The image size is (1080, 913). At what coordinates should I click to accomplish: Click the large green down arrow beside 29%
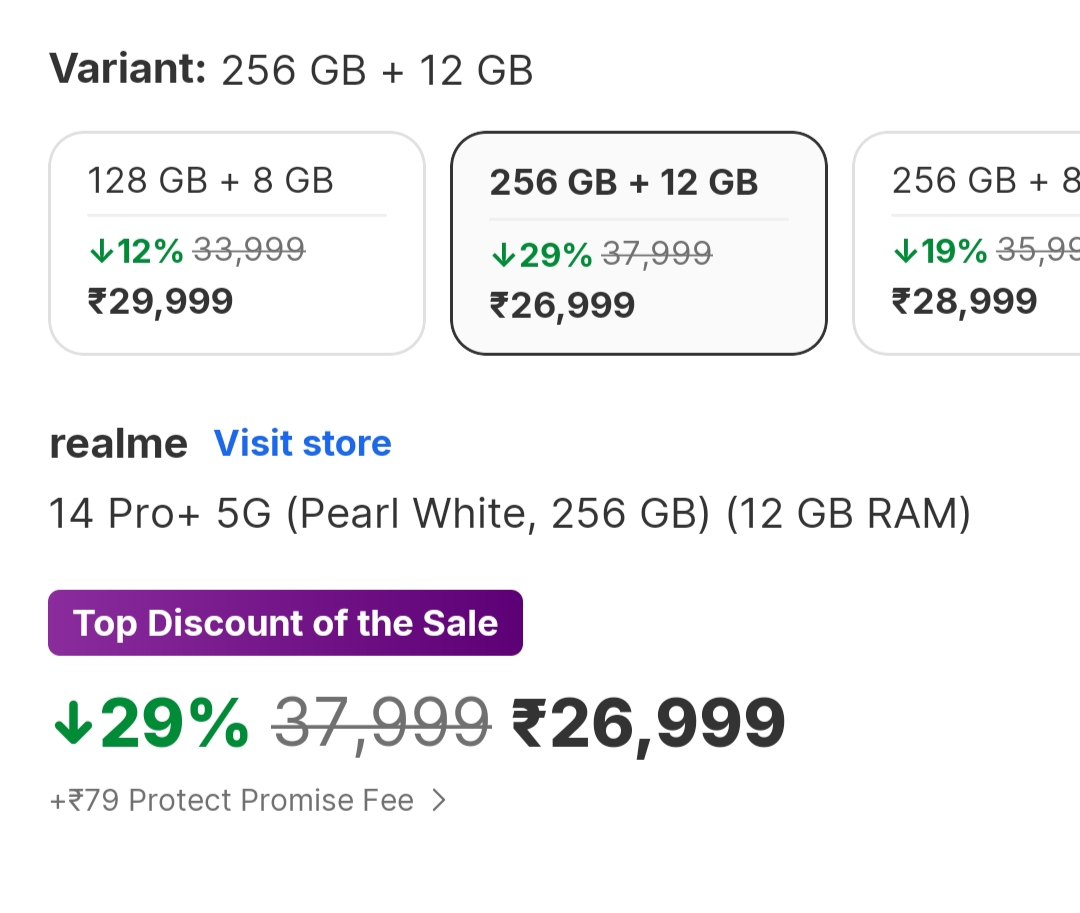point(73,724)
